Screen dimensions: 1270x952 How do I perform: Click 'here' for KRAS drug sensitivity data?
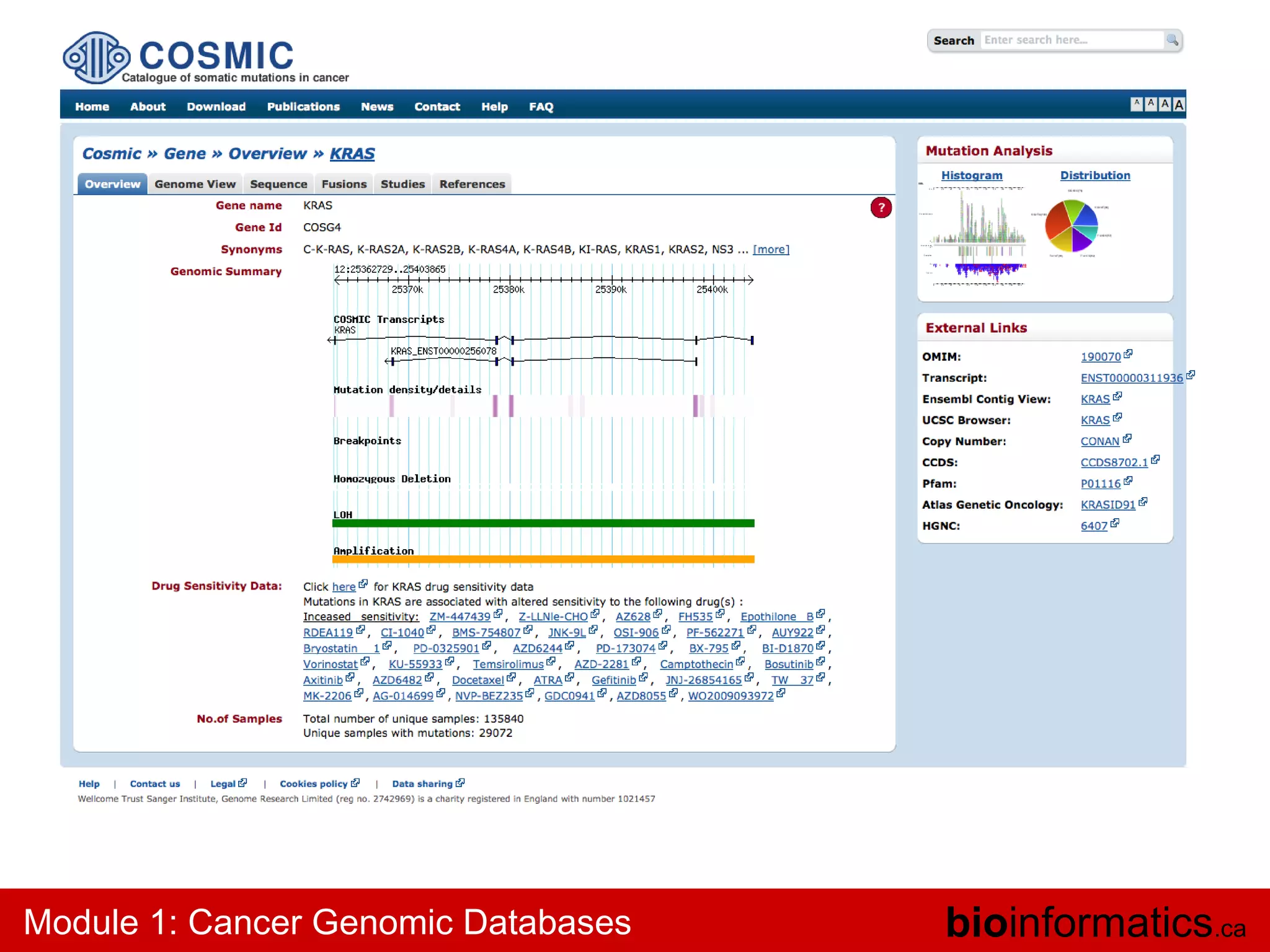pyautogui.click(x=344, y=587)
